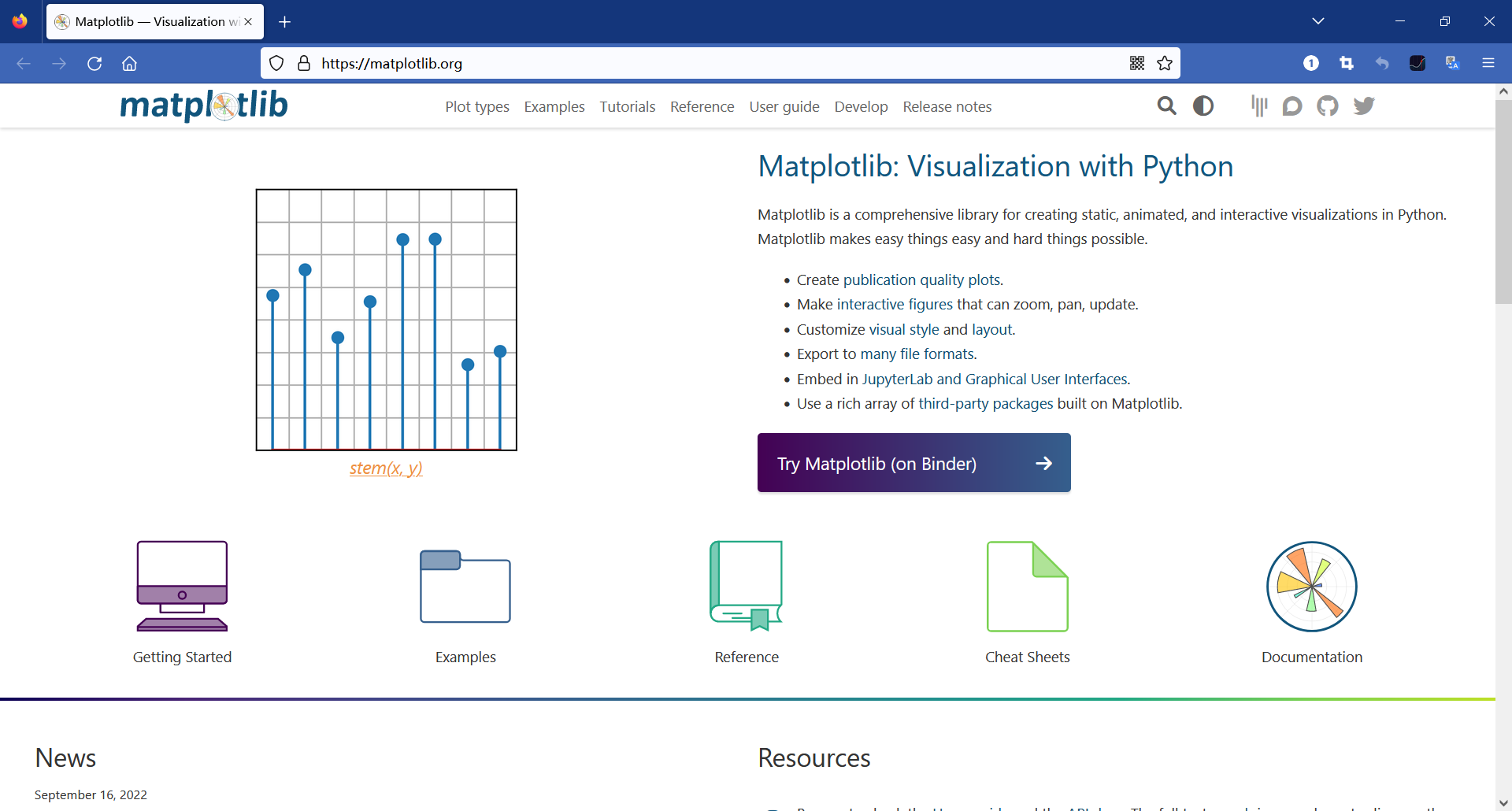Screen dimensions: 1512x811
Task: Close the Matplotlib browser tab
Action: coord(248,22)
